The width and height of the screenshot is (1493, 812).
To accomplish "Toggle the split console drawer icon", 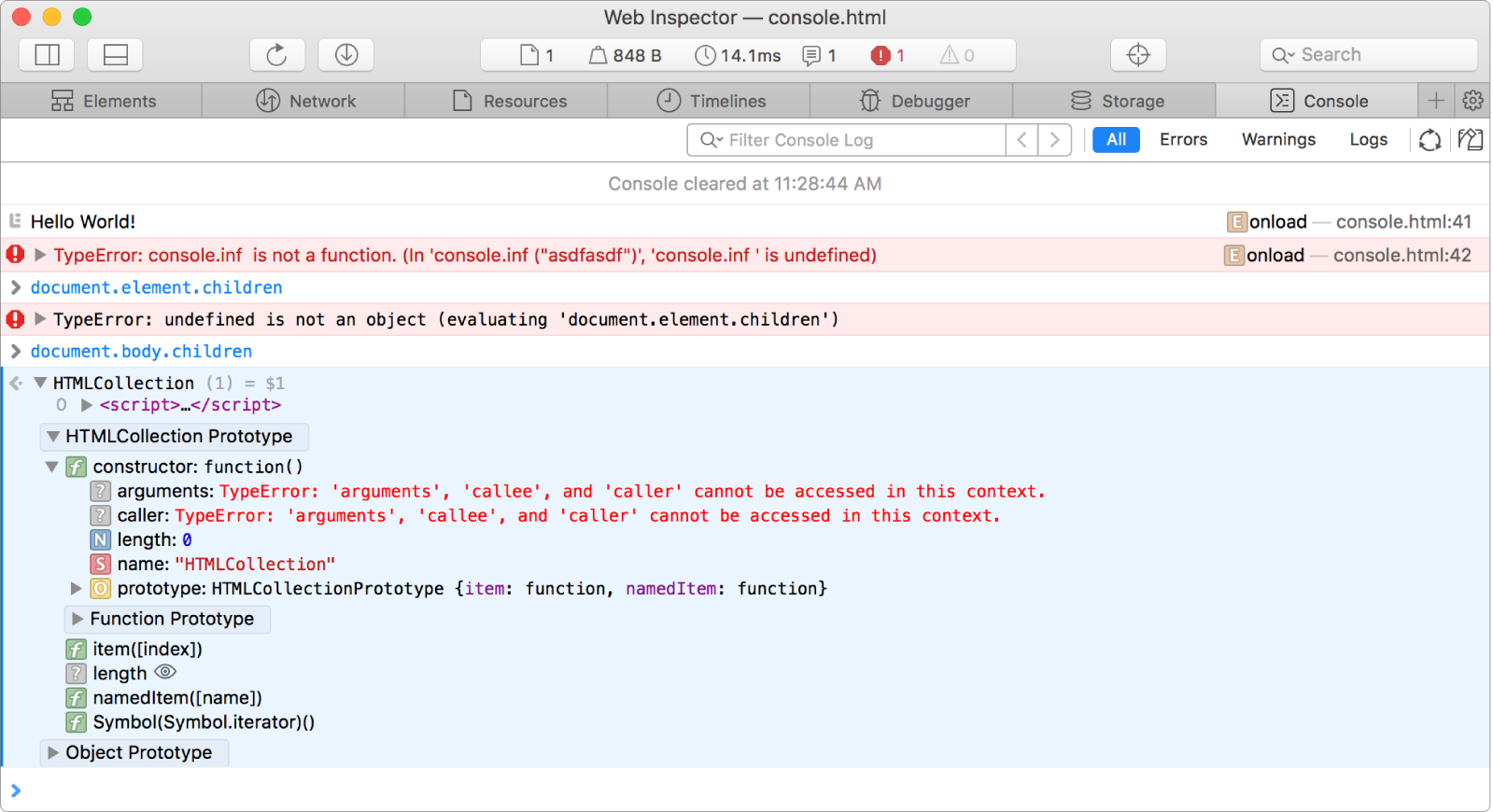I will 116,55.
